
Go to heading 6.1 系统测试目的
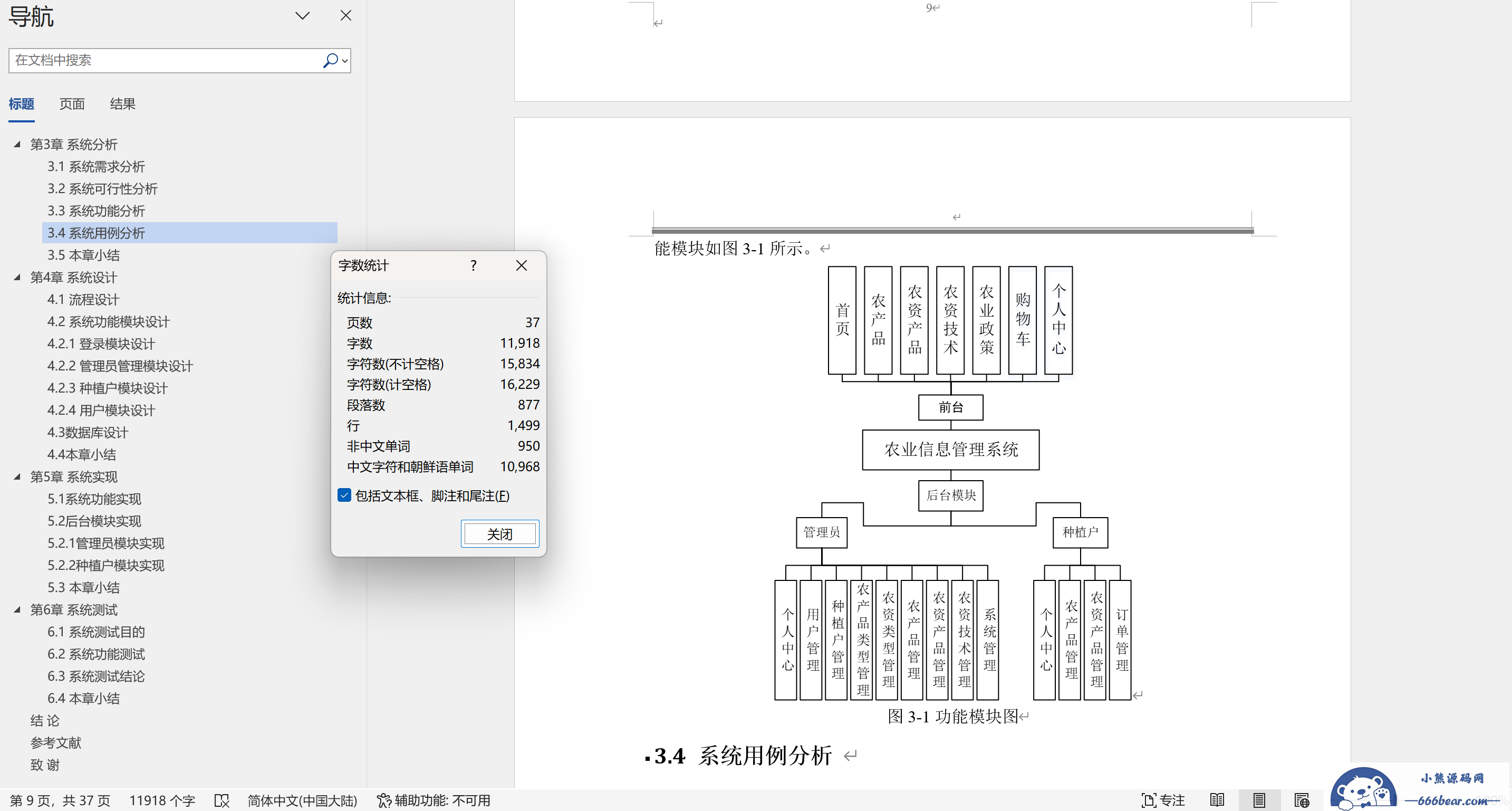click(97, 632)
